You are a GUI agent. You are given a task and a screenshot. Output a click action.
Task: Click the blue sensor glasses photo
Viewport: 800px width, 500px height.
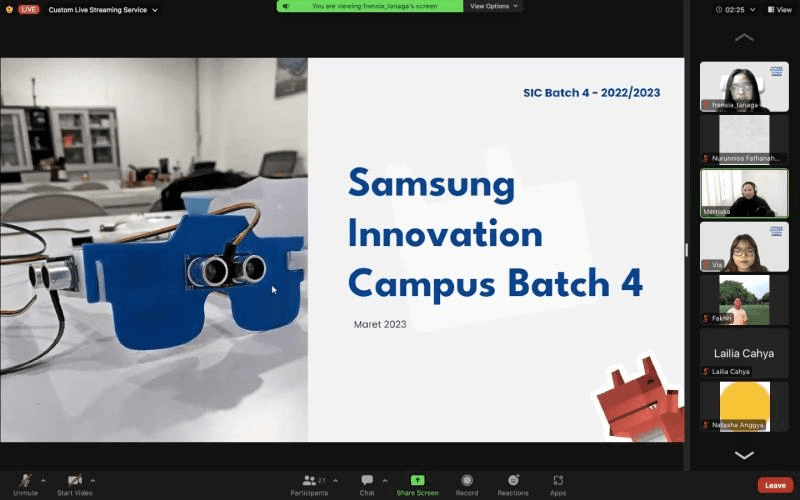[x=154, y=249]
